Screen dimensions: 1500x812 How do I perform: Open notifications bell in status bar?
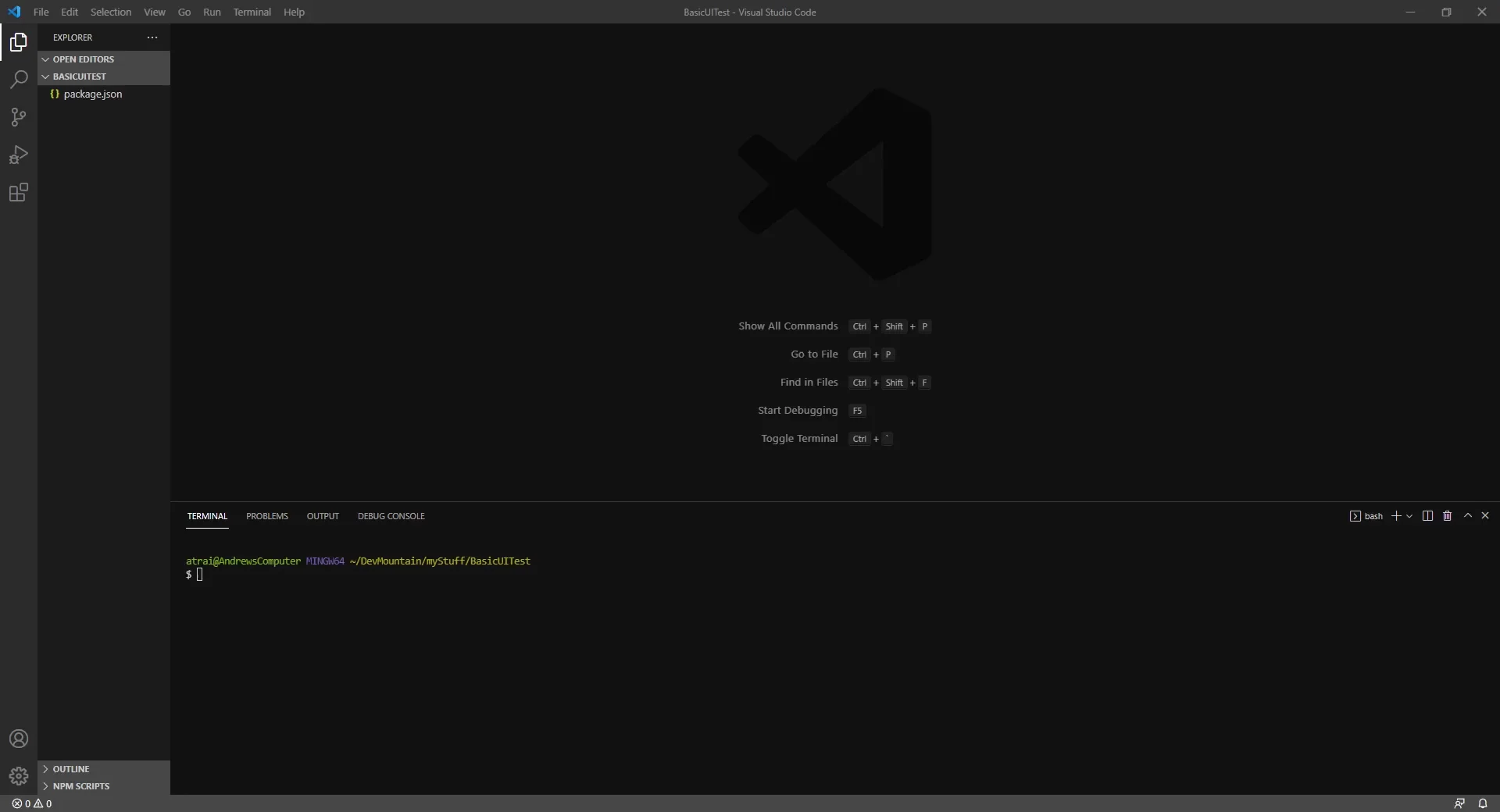coord(1483,803)
